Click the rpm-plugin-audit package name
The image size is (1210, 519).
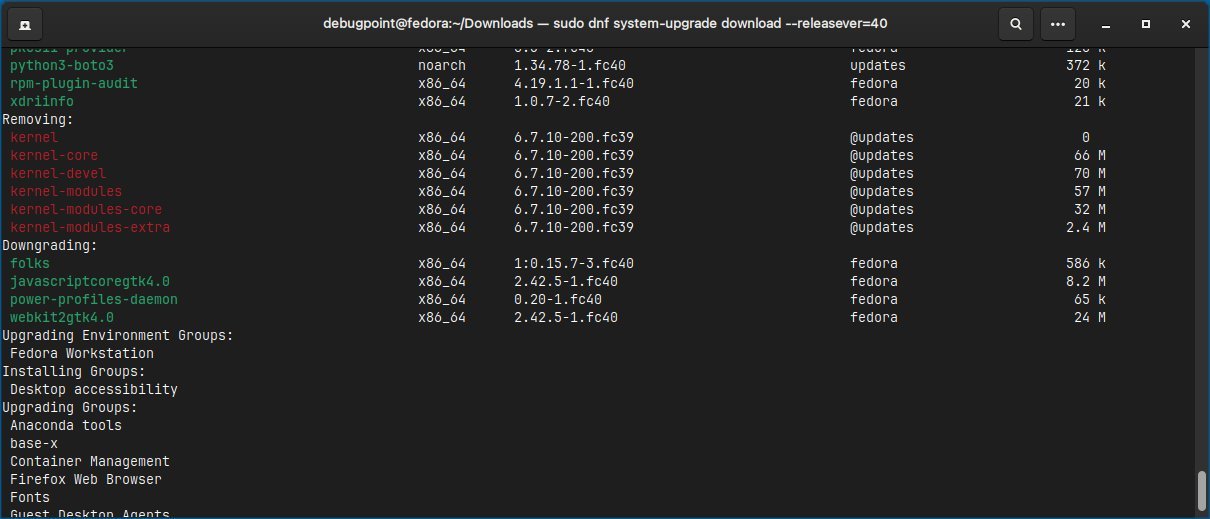(74, 83)
